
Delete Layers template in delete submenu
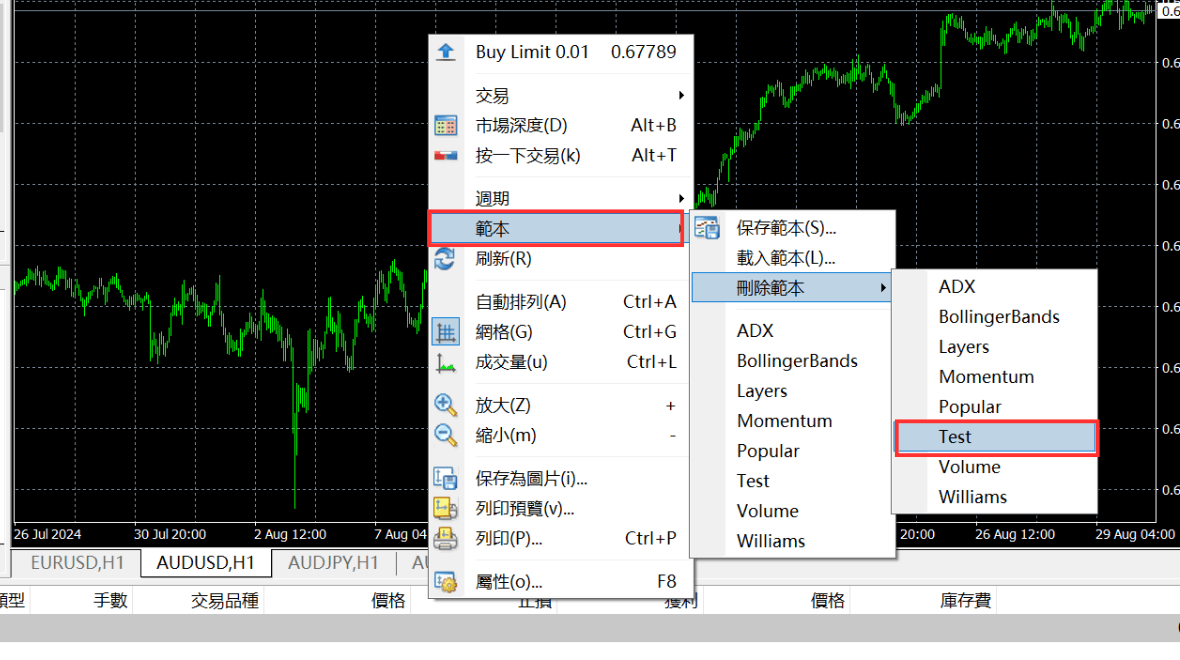[x=995, y=347]
